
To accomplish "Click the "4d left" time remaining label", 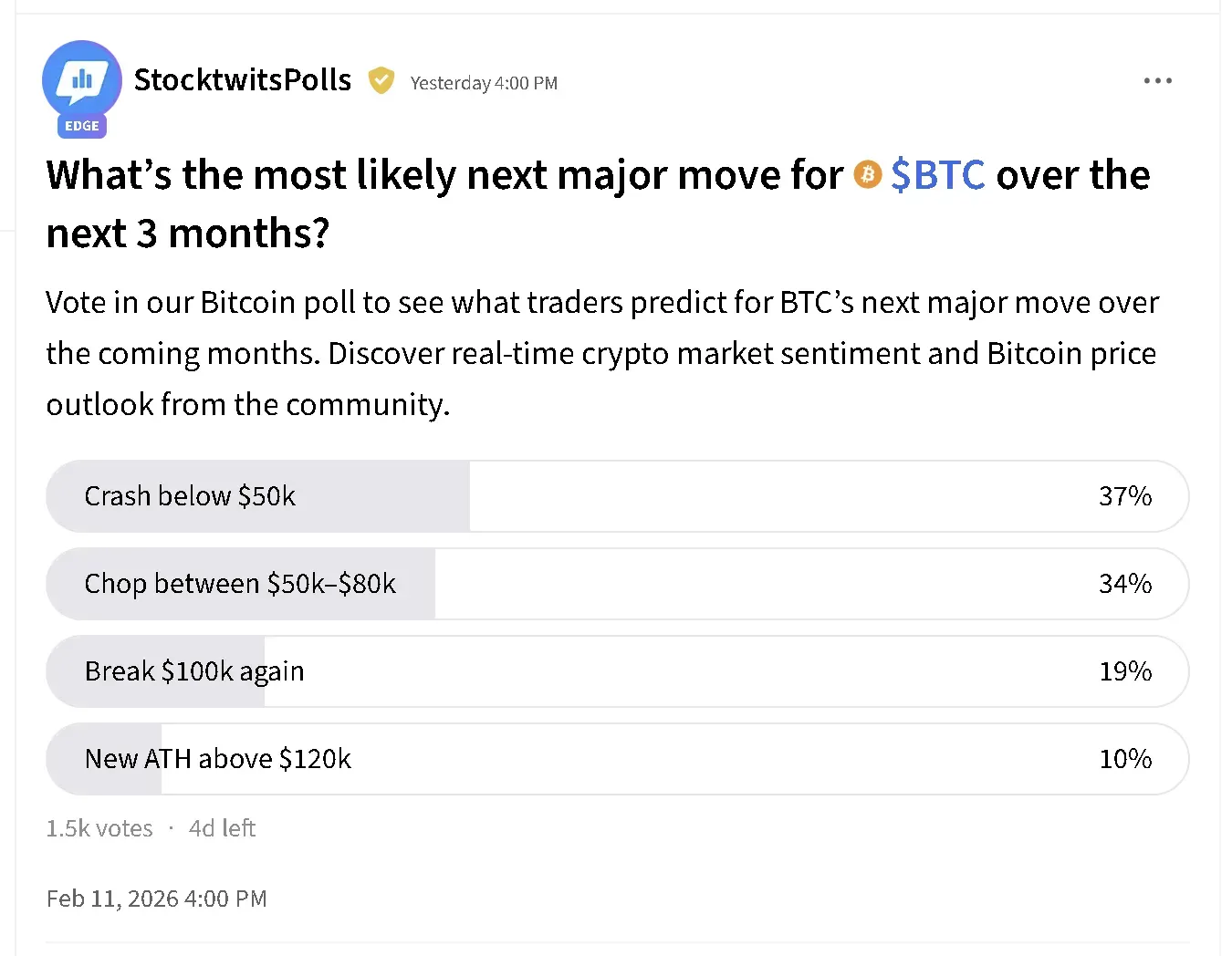I will point(222,828).
